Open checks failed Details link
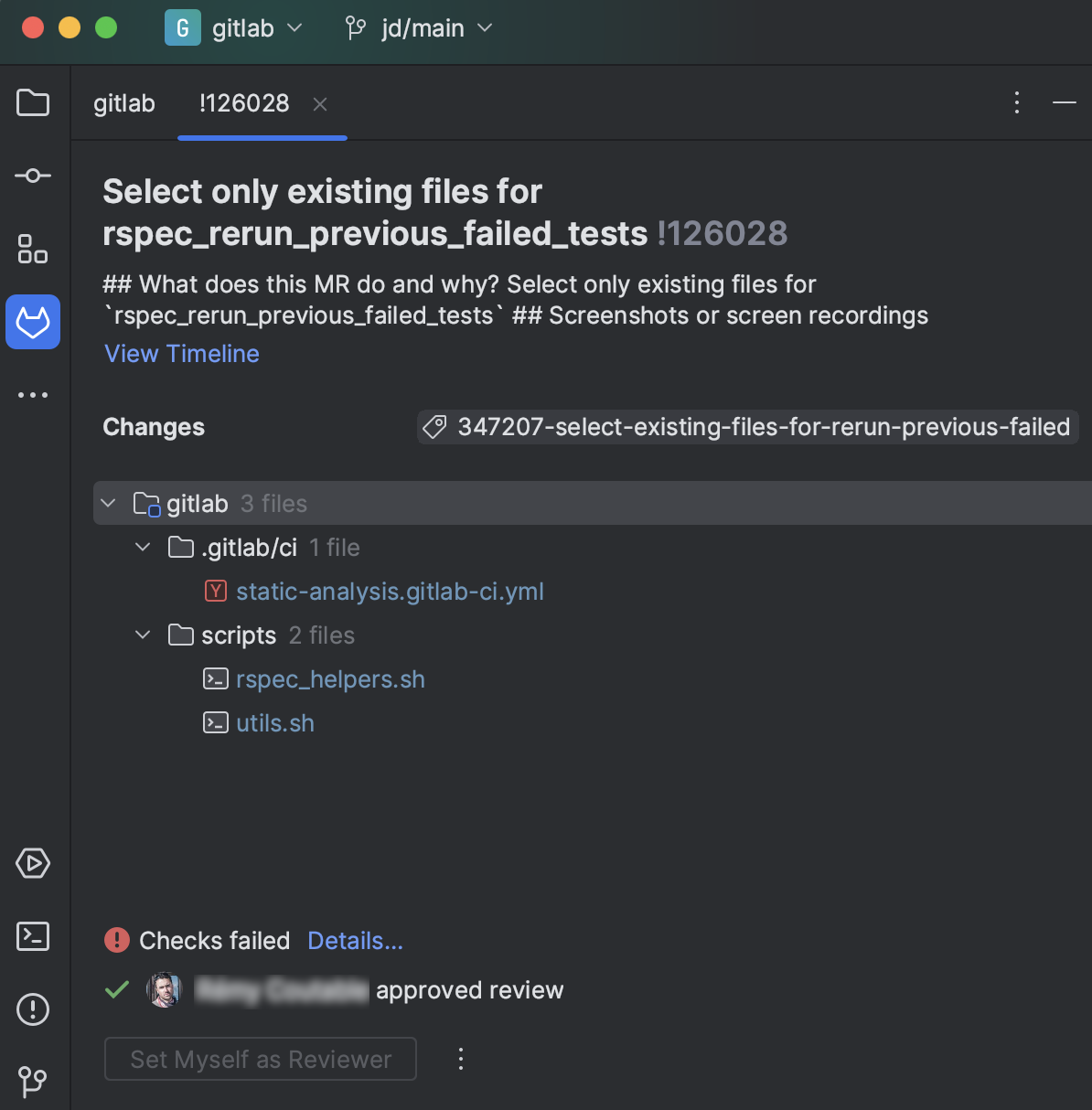This screenshot has width=1092, height=1110. [x=355, y=941]
